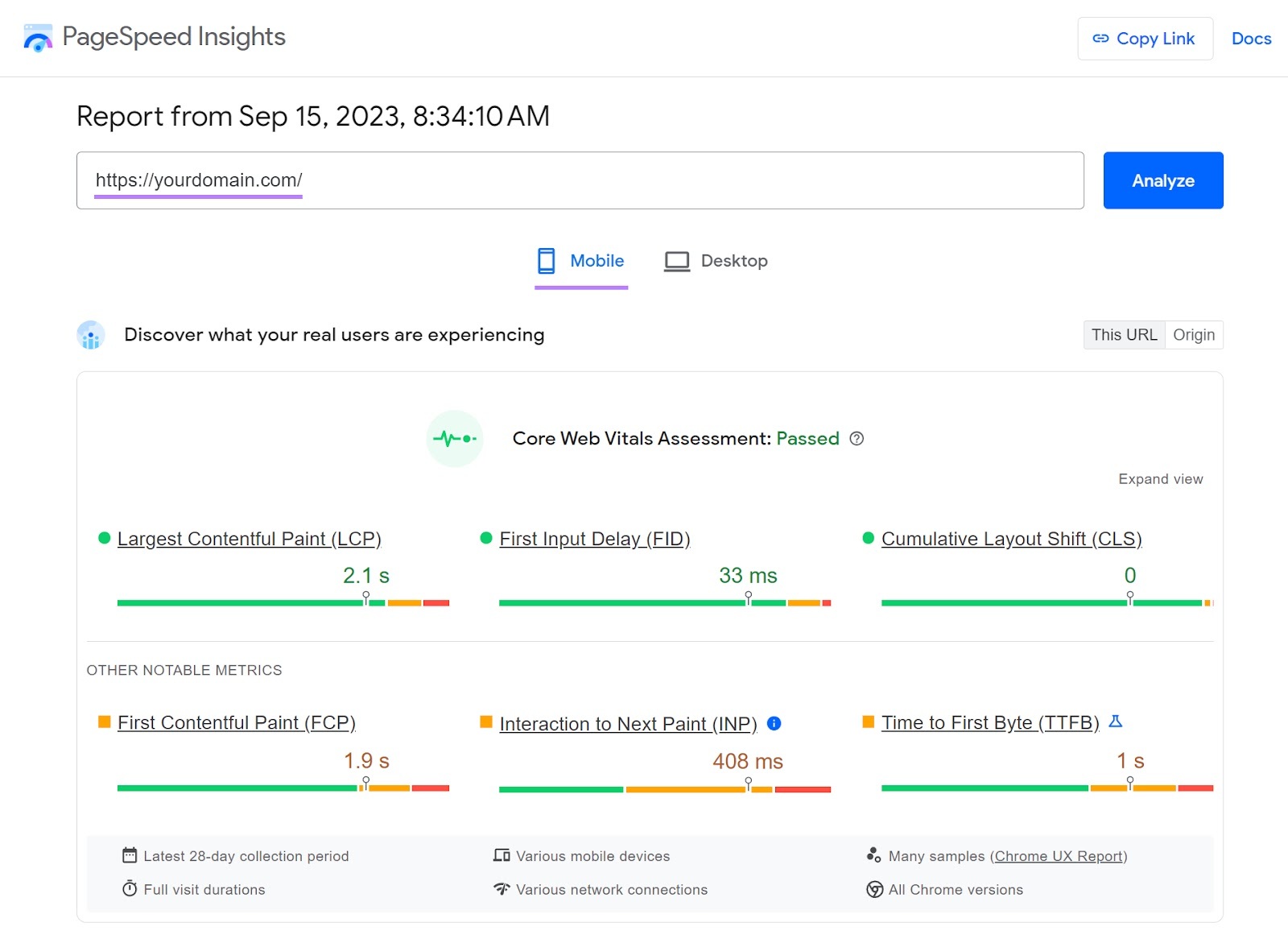Open First Contentful Paint (FCP) link

coord(237,723)
